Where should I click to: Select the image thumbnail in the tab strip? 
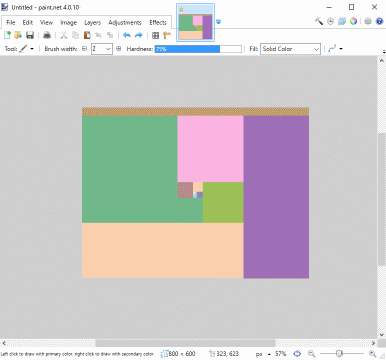(x=195, y=23)
